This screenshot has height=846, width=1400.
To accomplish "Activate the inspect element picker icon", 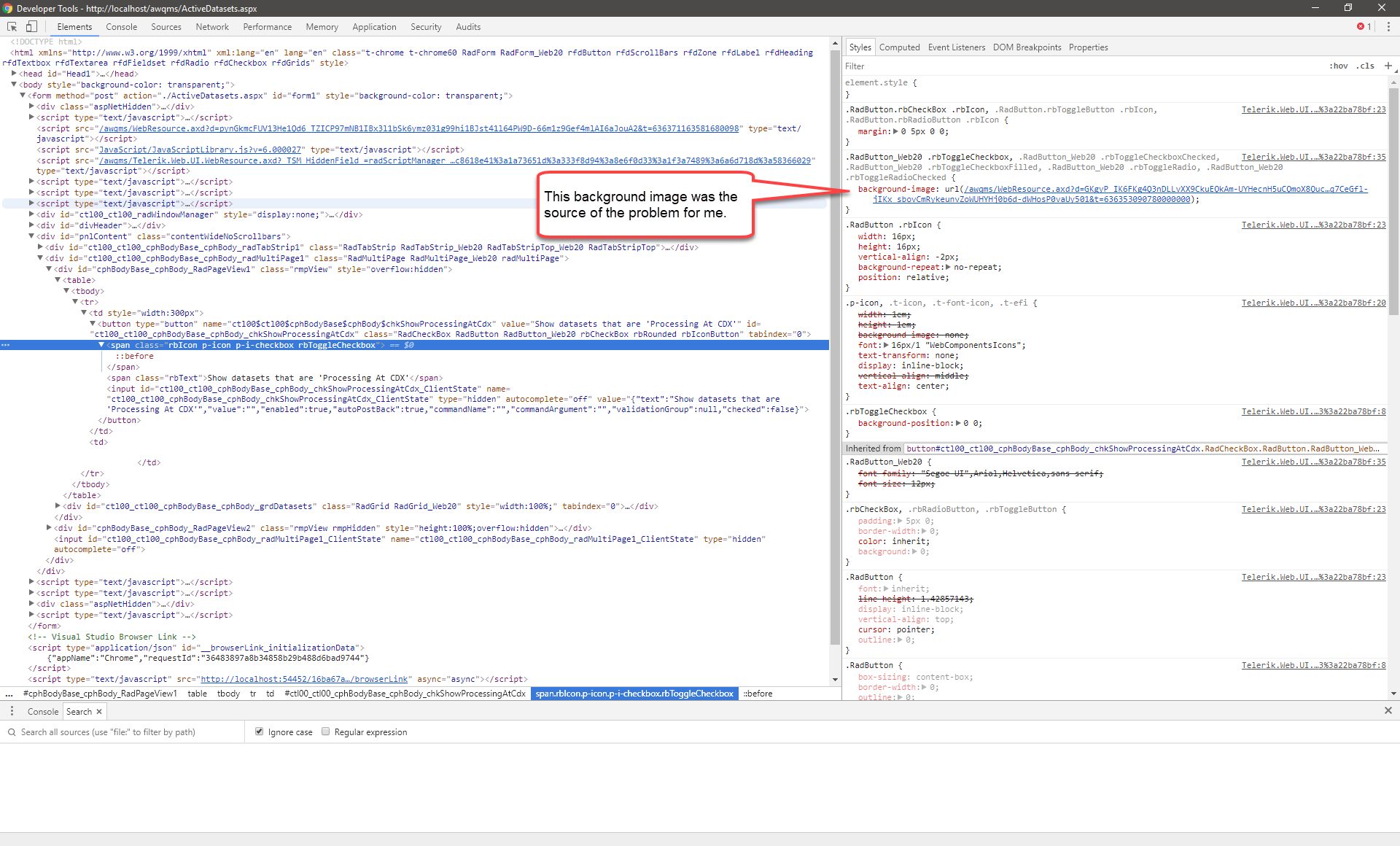I will [x=12, y=26].
